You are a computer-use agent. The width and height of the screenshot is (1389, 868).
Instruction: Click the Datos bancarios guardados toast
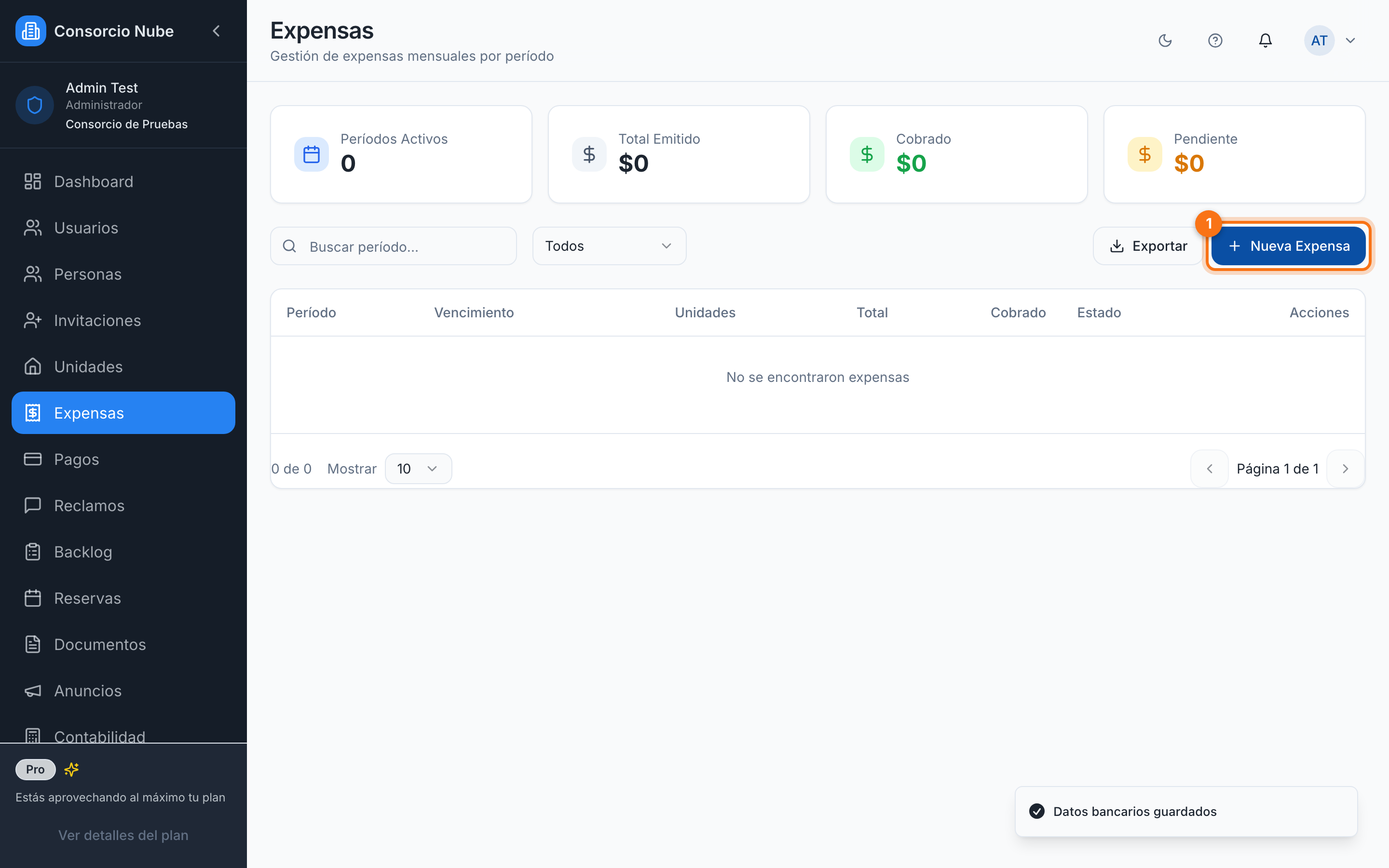click(1186, 811)
